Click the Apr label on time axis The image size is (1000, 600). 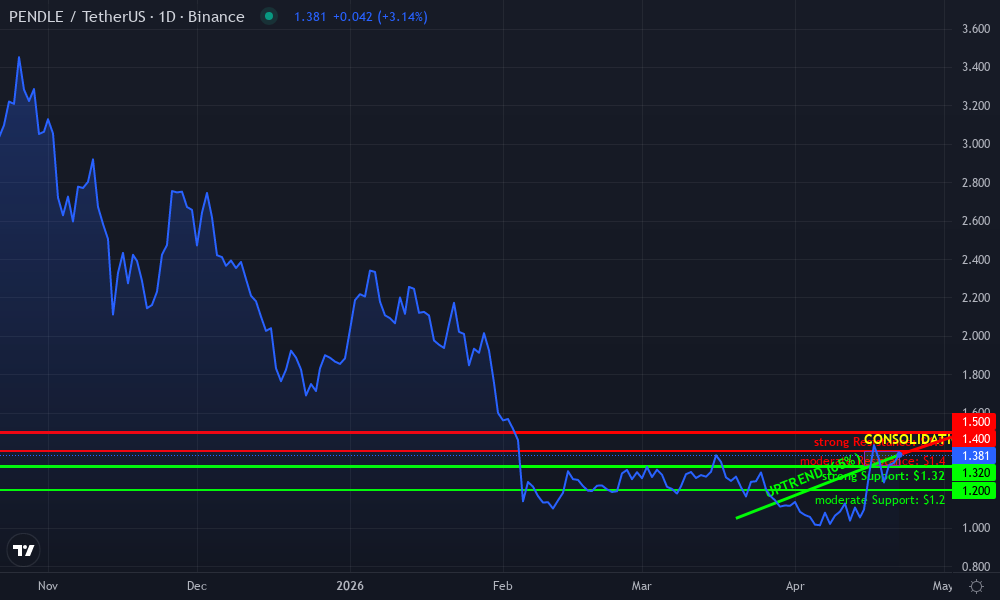(795, 585)
